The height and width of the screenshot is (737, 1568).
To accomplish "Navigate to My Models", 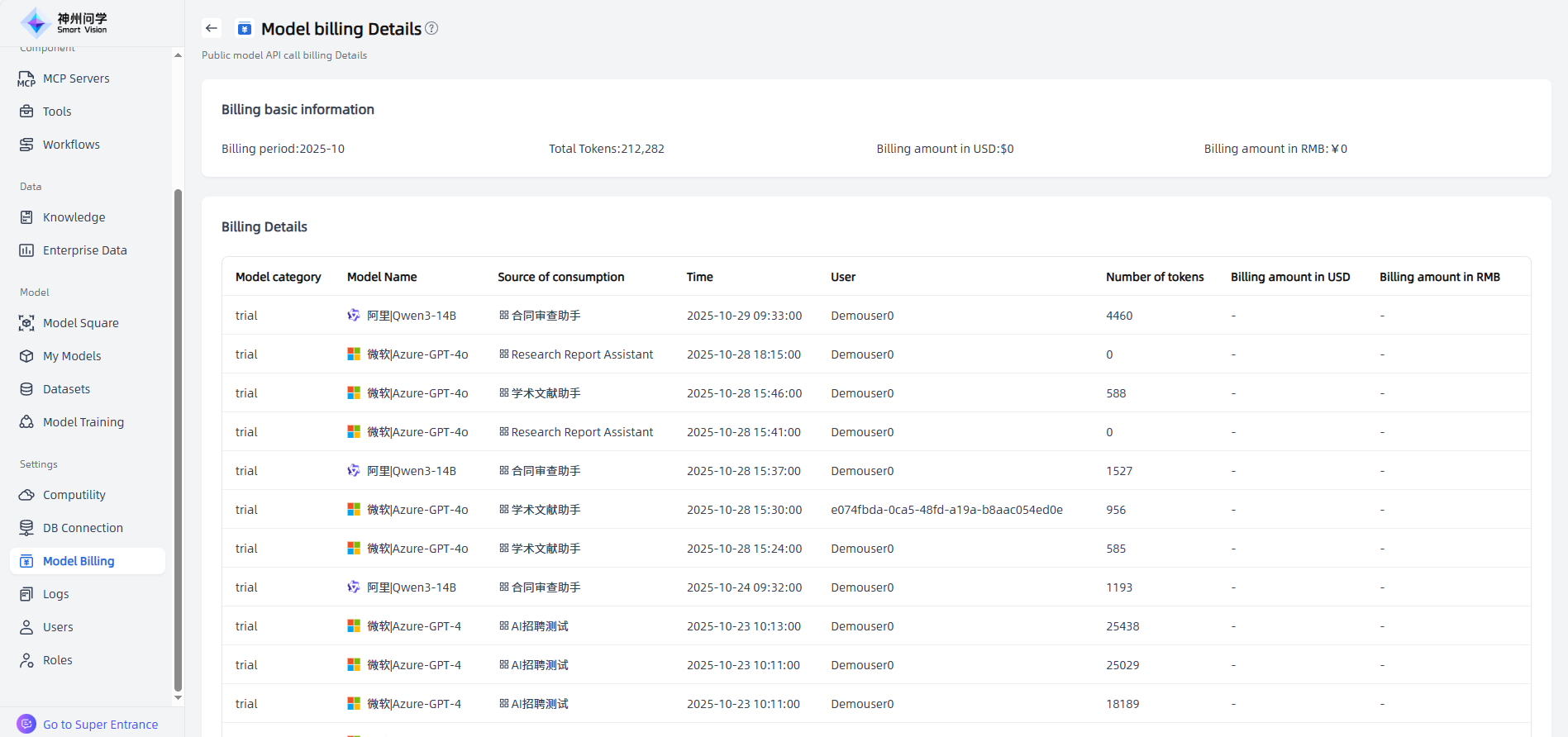I will click(x=72, y=356).
